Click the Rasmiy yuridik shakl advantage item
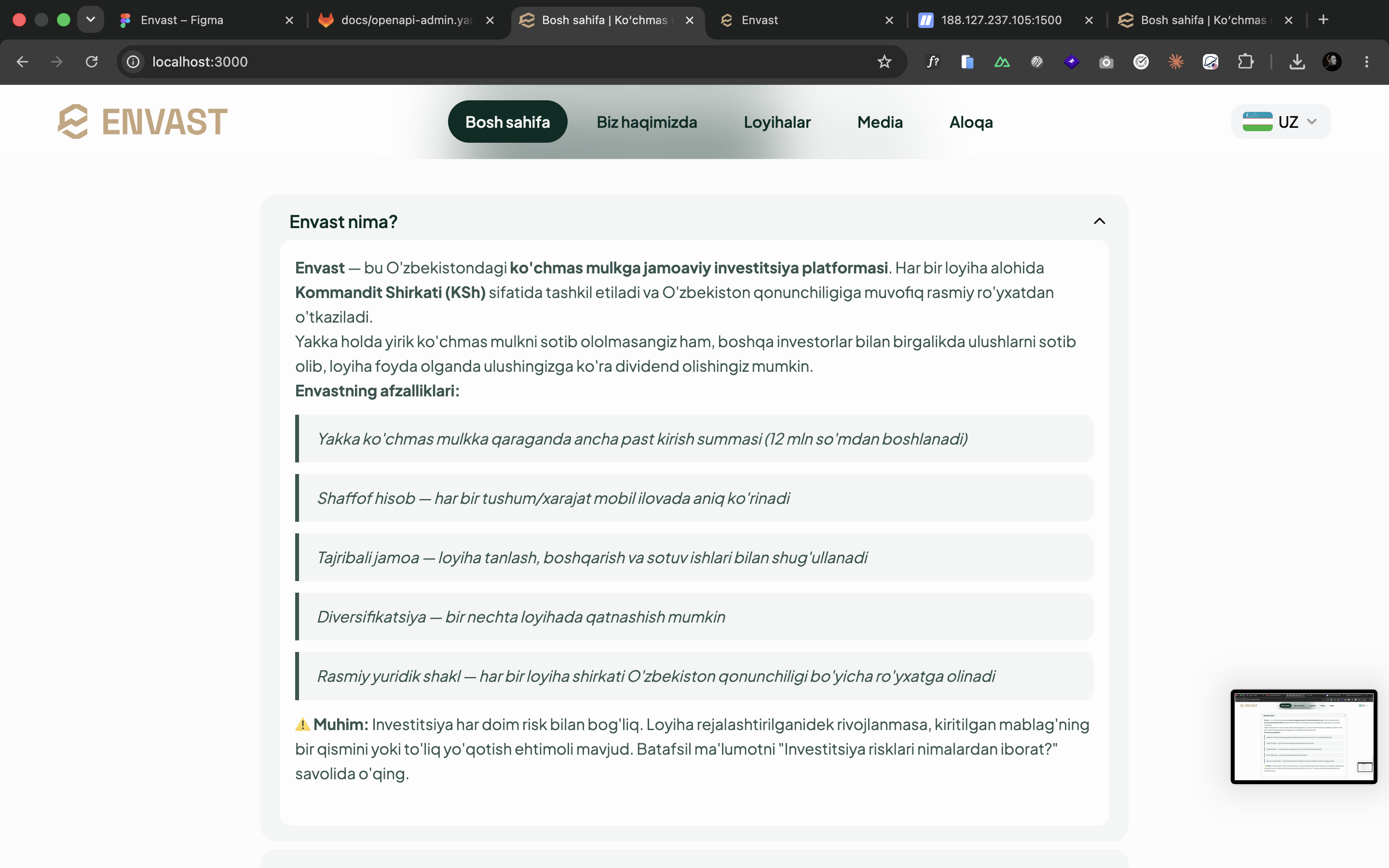The width and height of the screenshot is (1389, 868). pyautogui.click(x=694, y=676)
